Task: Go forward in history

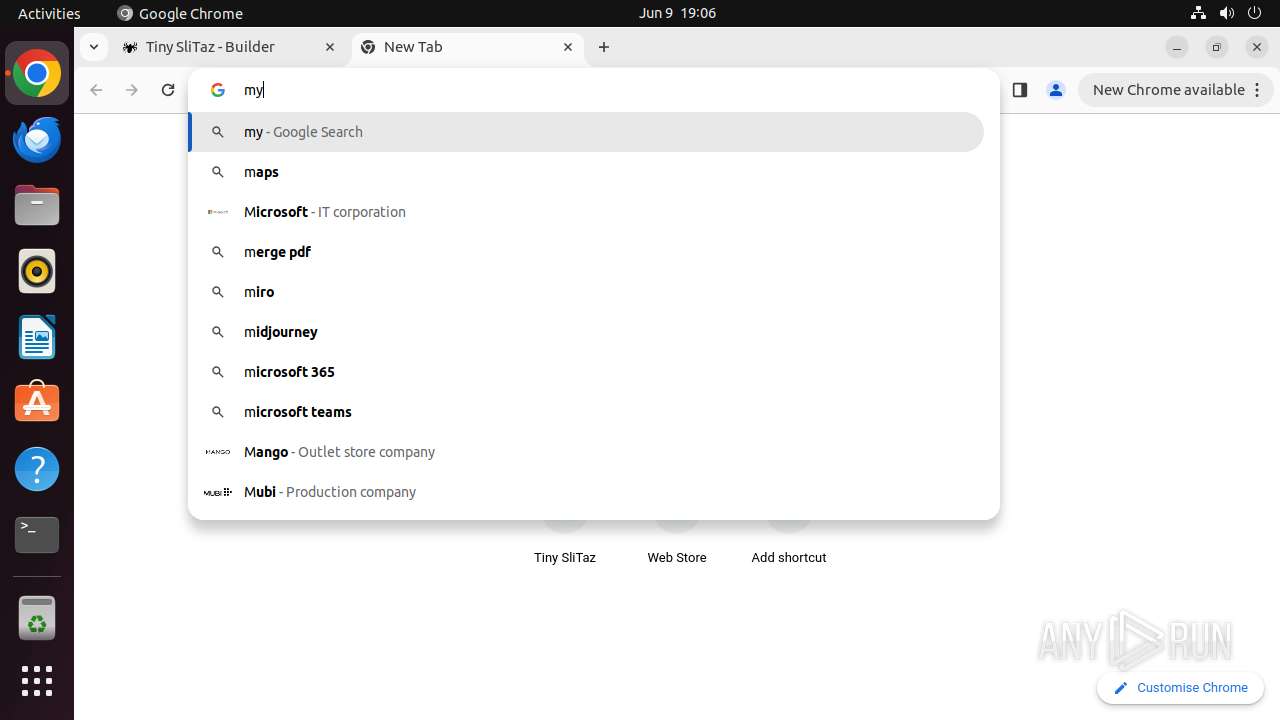Action: 132,90
